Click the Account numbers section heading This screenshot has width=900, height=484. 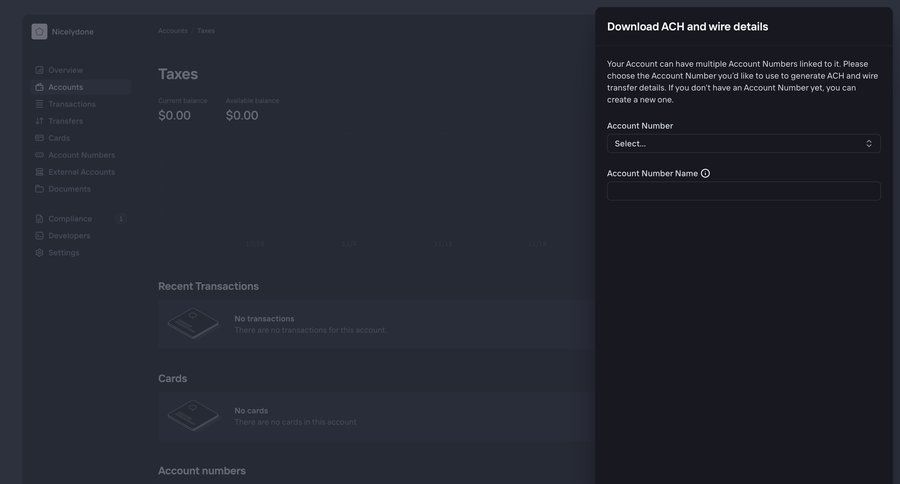pos(202,471)
